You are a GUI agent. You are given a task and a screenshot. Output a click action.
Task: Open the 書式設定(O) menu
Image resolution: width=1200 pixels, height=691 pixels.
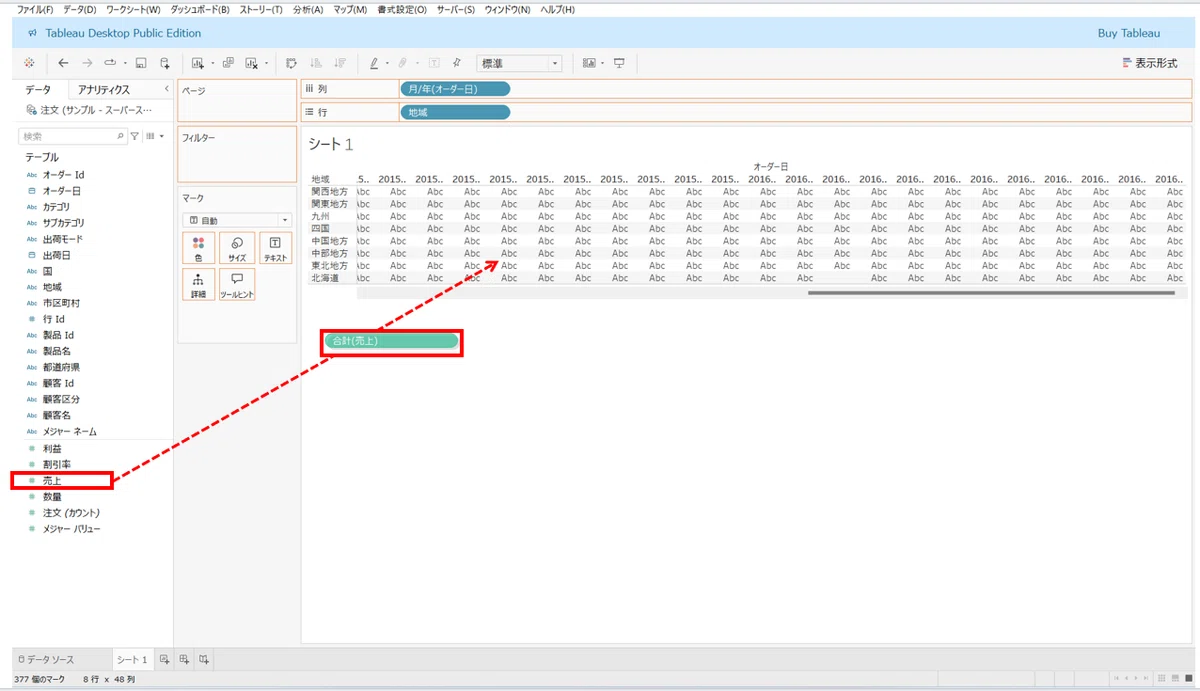(402, 9)
